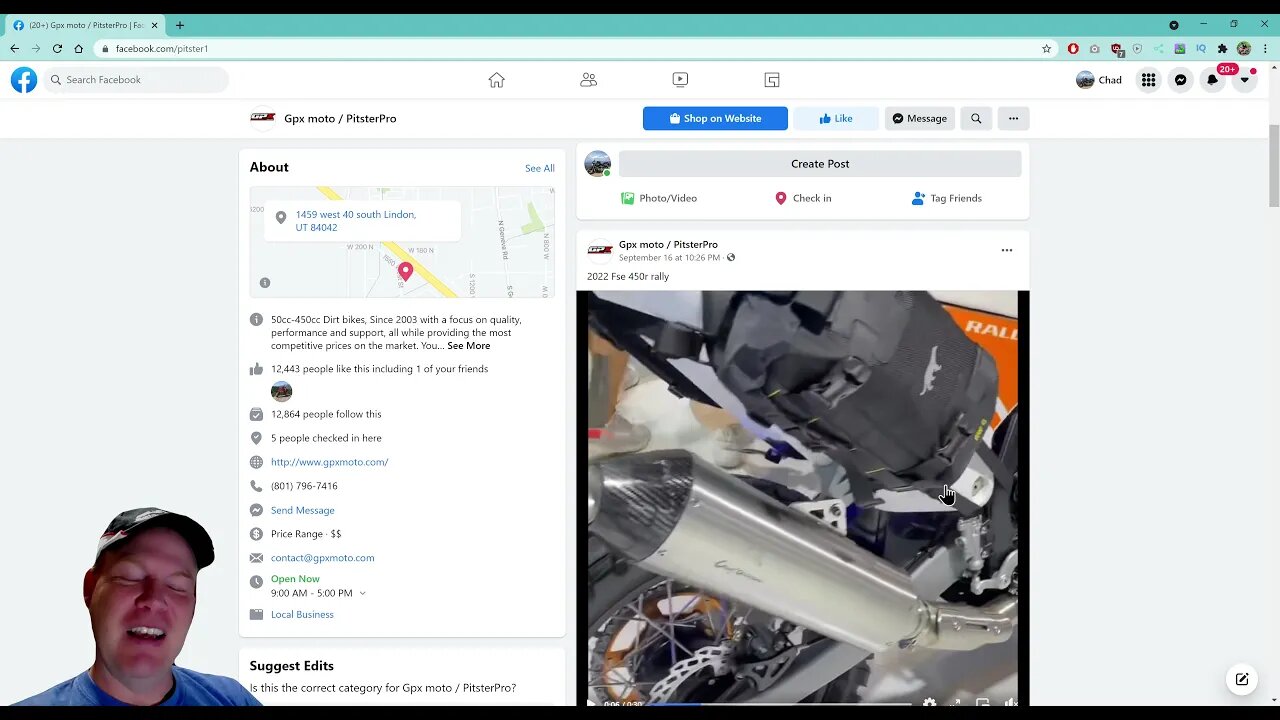Click the Send Message link
The image size is (1280, 720).
[302, 510]
